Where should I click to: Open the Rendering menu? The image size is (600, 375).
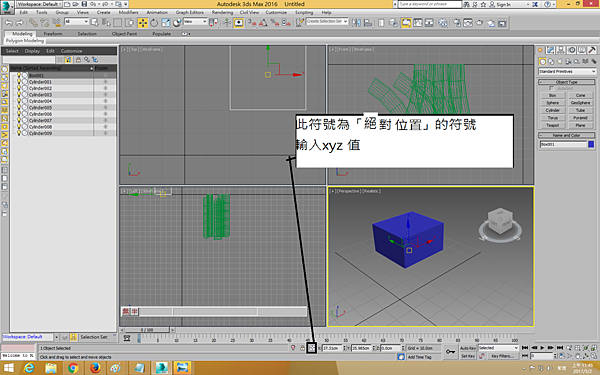(x=222, y=12)
